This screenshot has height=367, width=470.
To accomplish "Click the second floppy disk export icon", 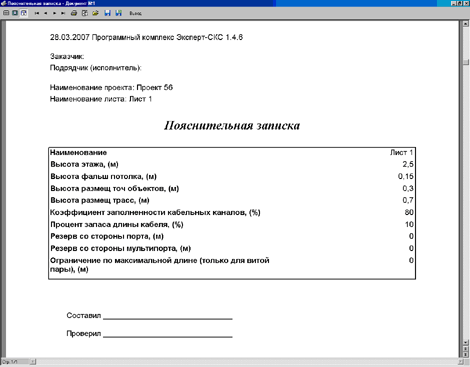I will 118,13.
